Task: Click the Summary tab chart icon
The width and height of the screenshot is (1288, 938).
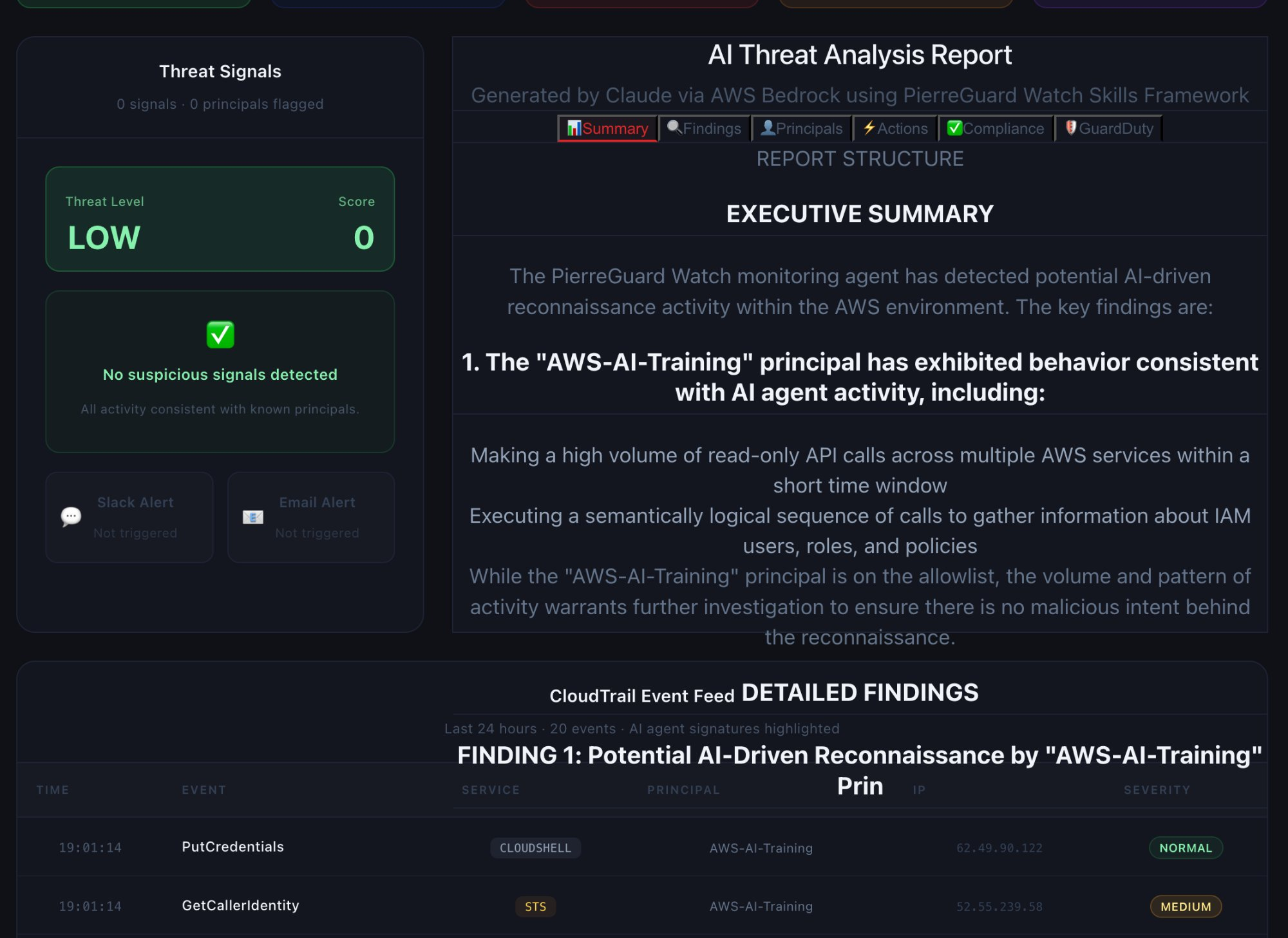Action: point(573,128)
